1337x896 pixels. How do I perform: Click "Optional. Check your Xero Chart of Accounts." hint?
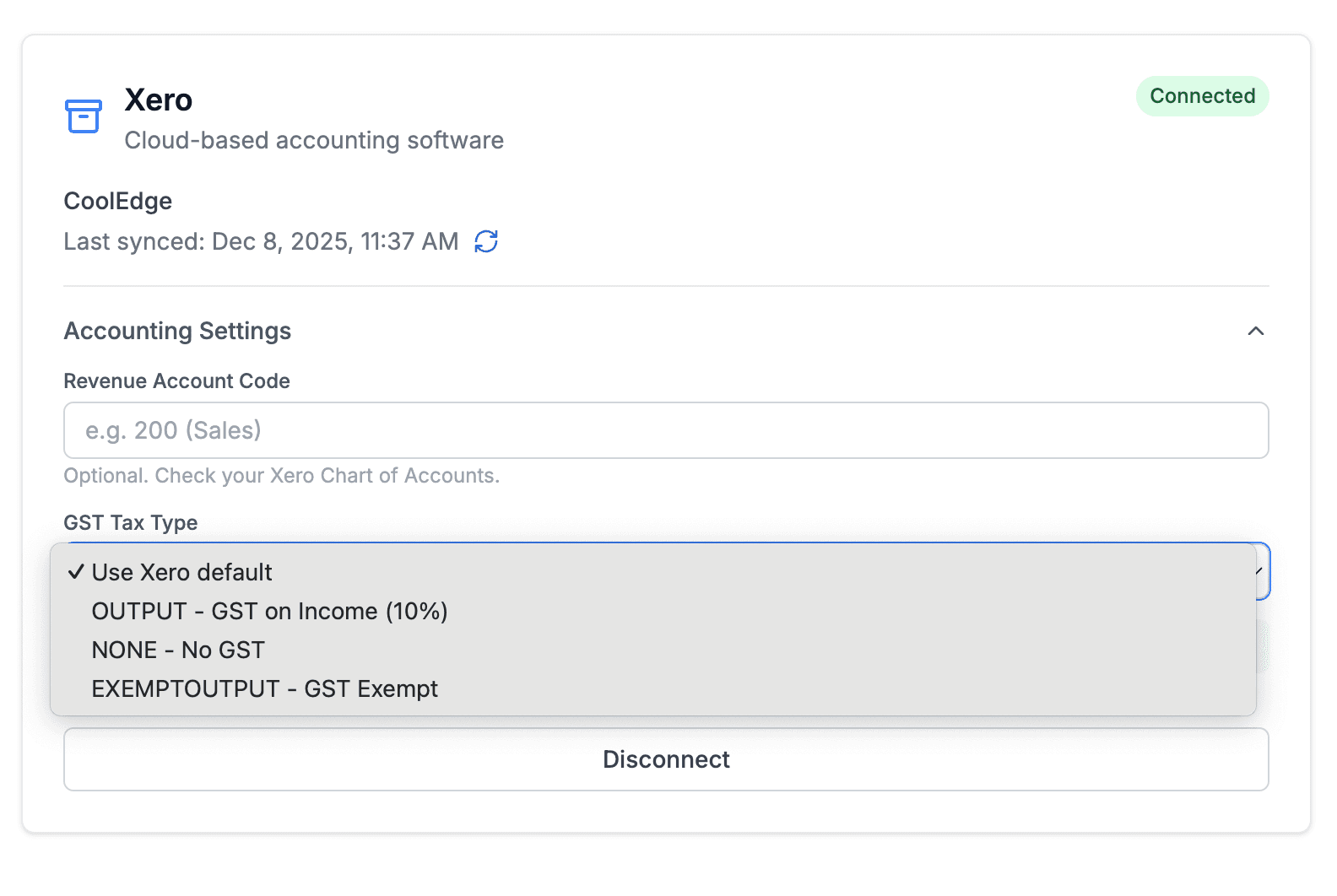coord(282,476)
